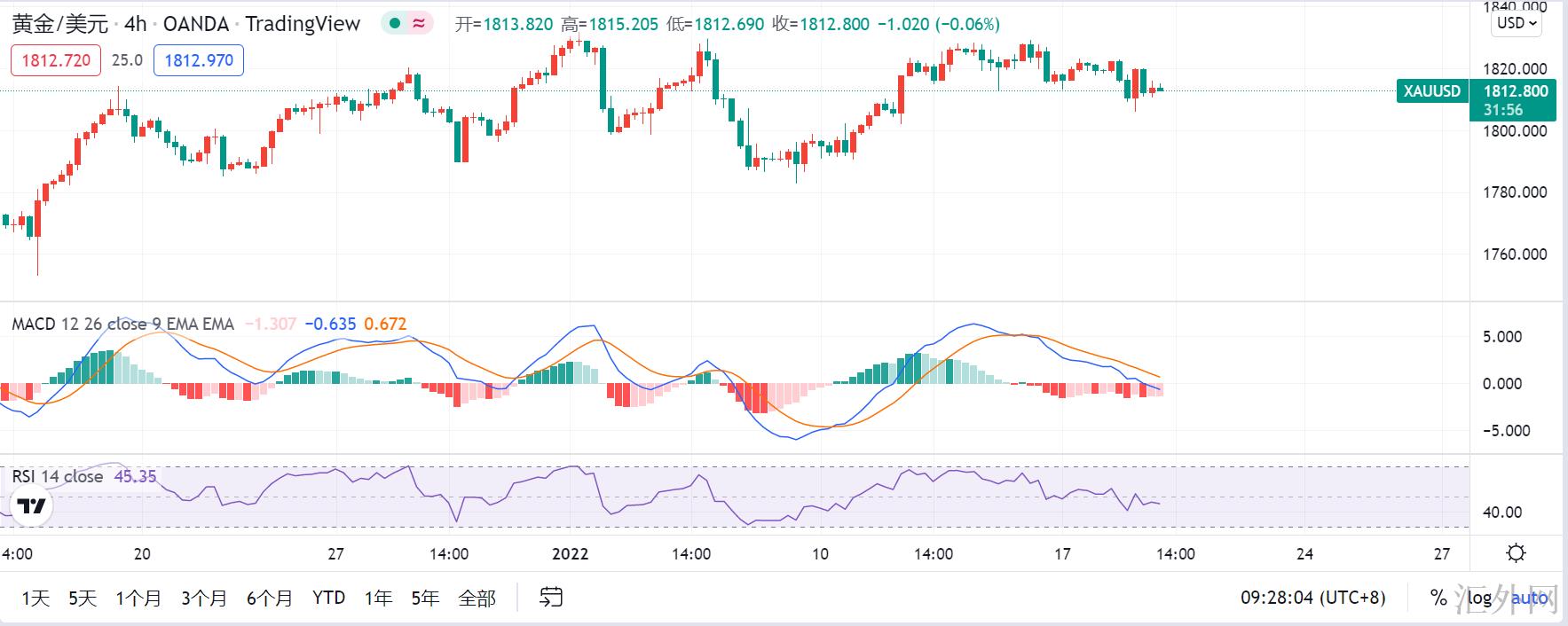Screen dimensions: 1568x626
Task: Toggle auto scale mode
Action: click(x=1529, y=598)
